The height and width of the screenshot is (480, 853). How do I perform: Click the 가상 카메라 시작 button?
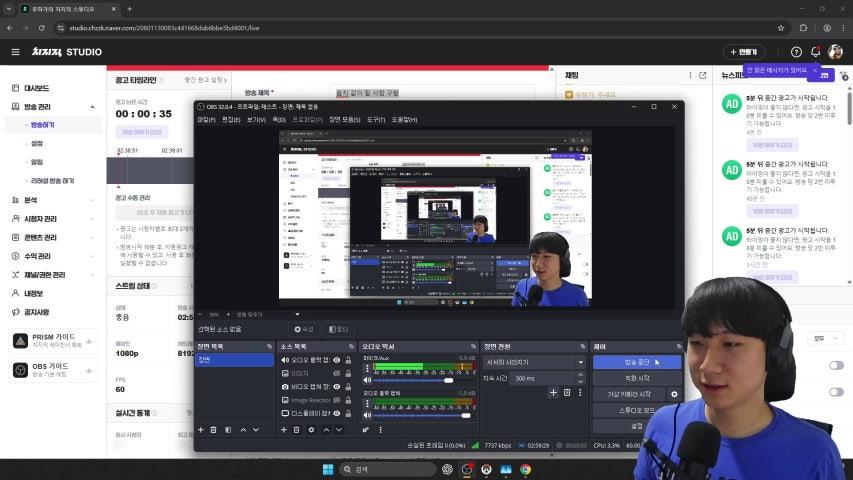pyautogui.click(x=629, y=394)
